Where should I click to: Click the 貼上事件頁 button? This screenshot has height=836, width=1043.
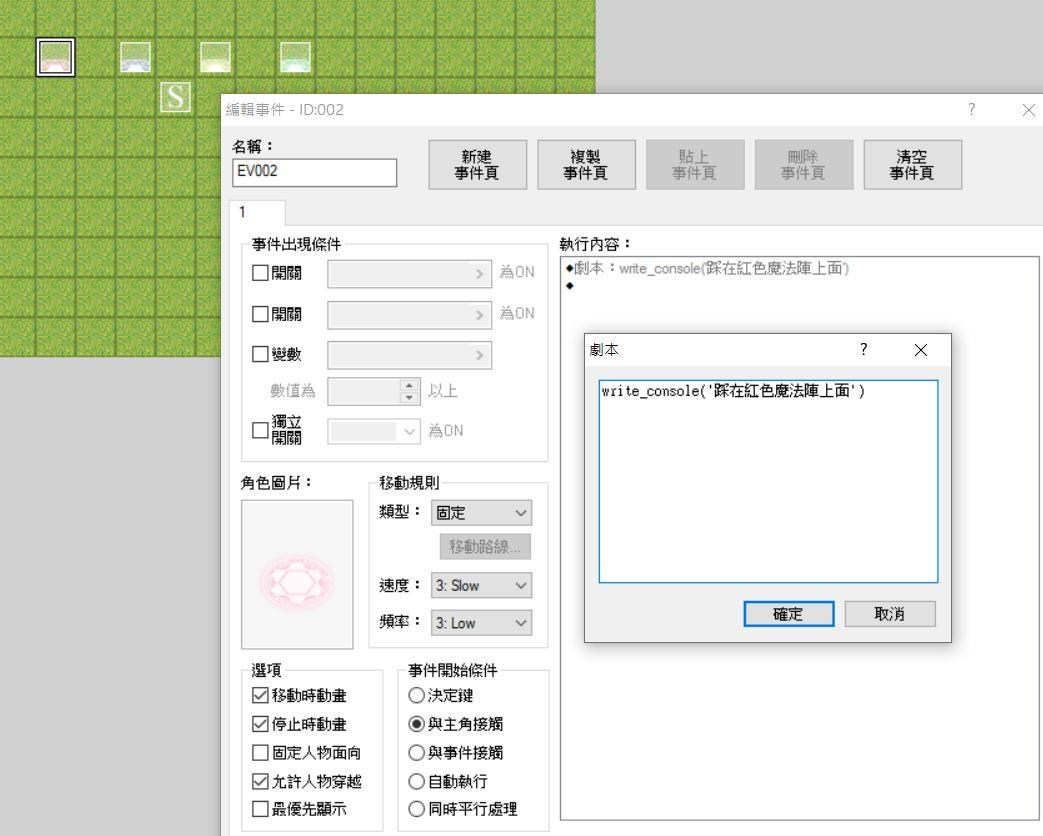coord(695,165)
